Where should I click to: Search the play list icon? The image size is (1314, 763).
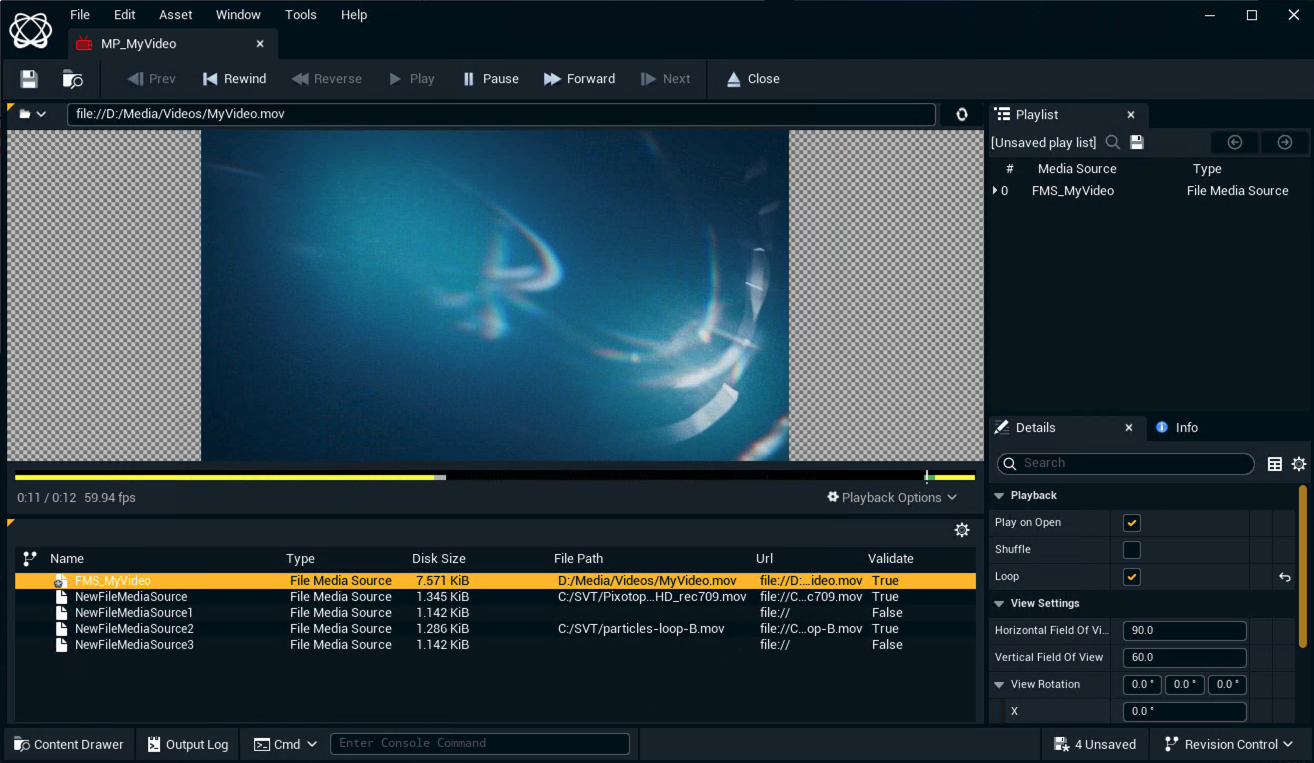point(1112,143)
